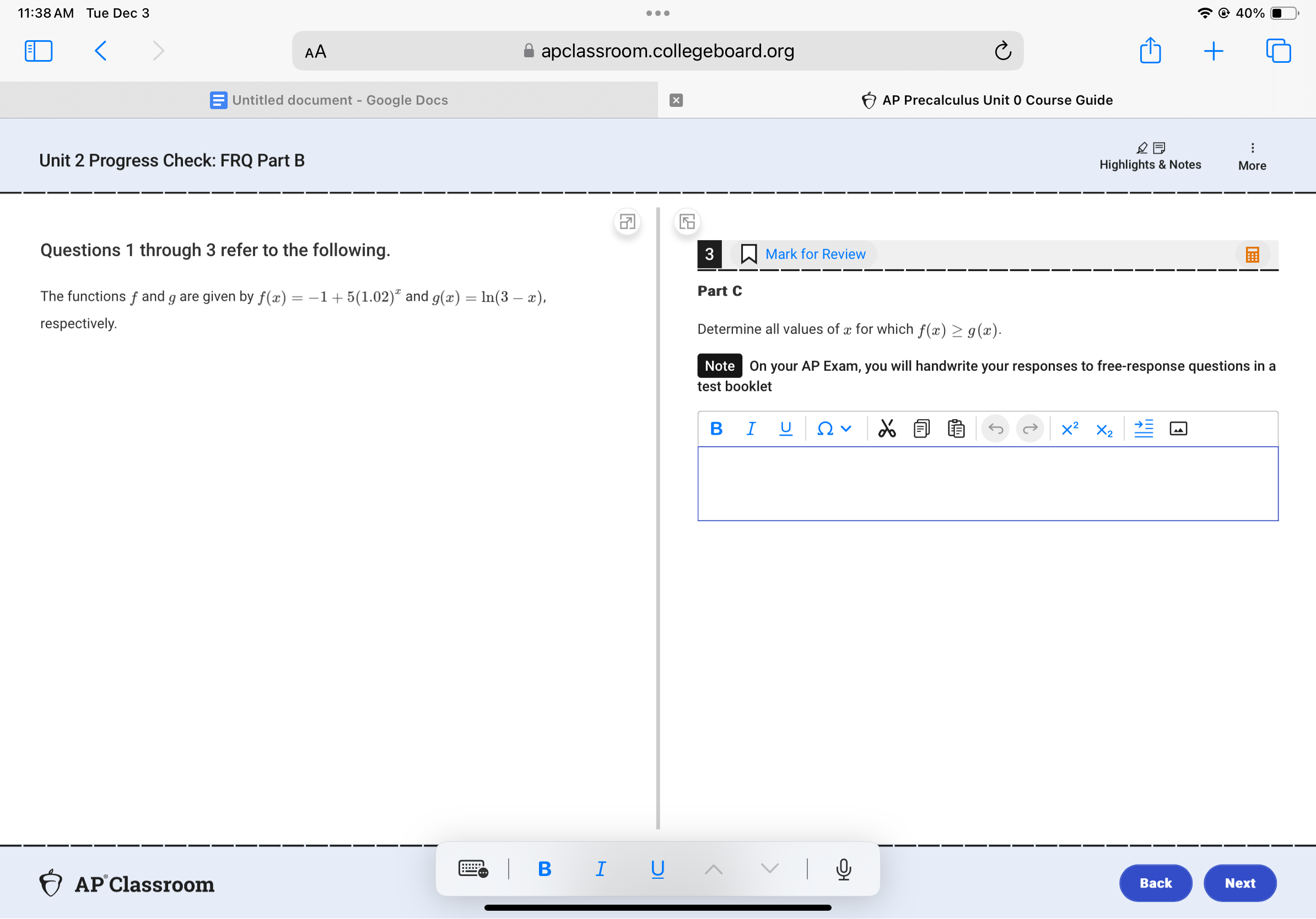Insert an image into the response
1316x919 pixels.
click(1178, 429)
